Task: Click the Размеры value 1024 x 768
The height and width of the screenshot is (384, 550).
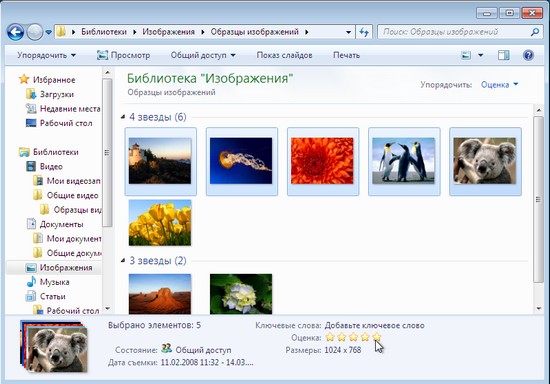Action: pos(343,350)
